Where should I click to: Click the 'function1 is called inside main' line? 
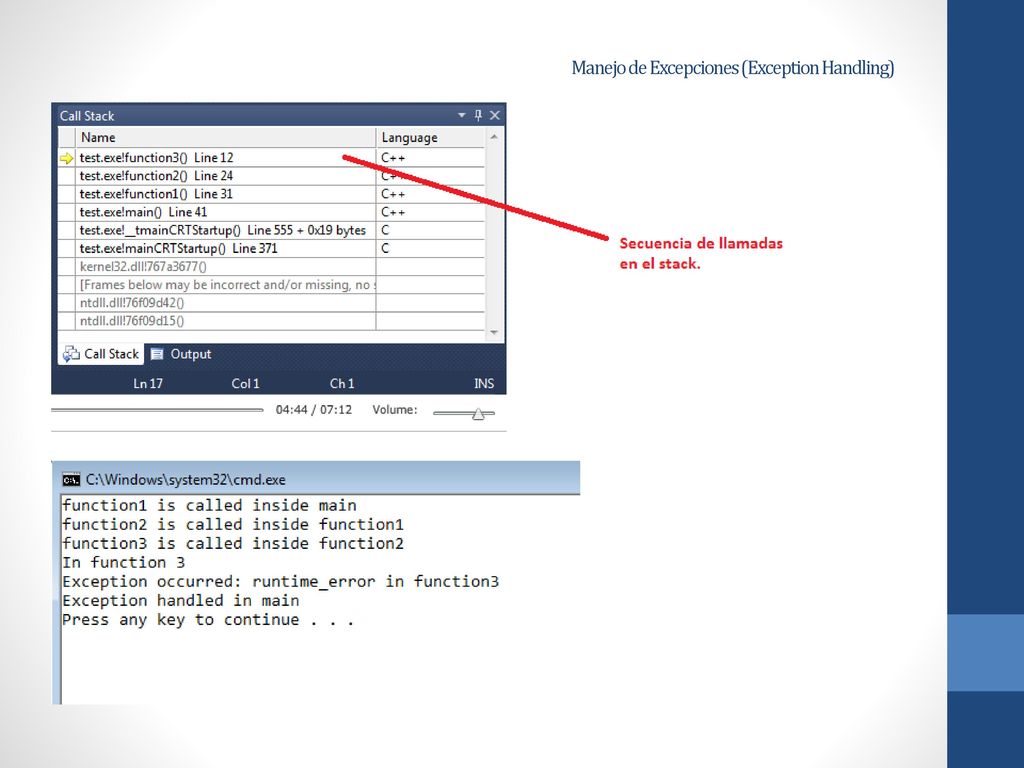(x=210, y=505)
